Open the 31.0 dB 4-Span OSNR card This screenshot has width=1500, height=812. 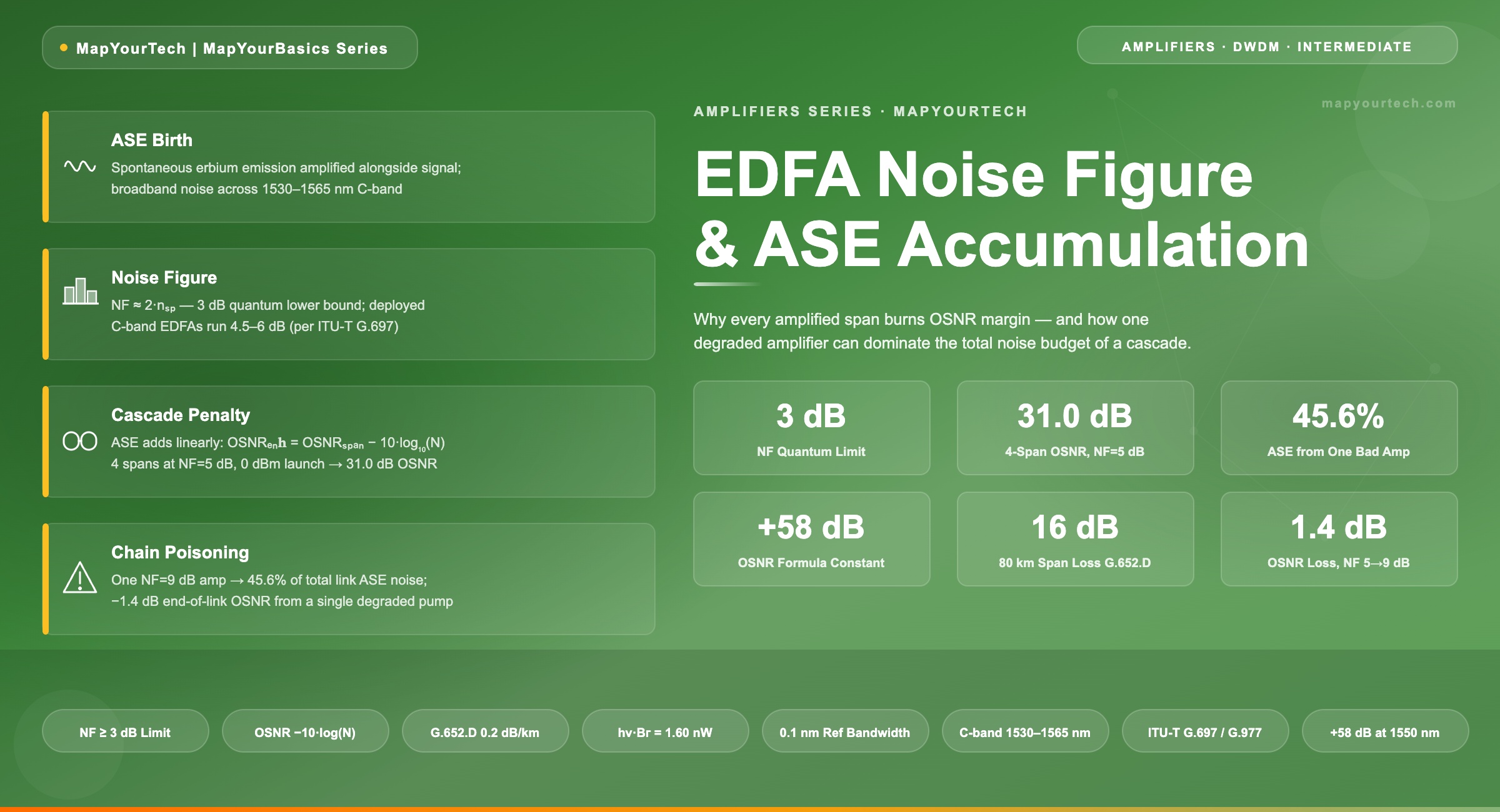pos(1075,428)
